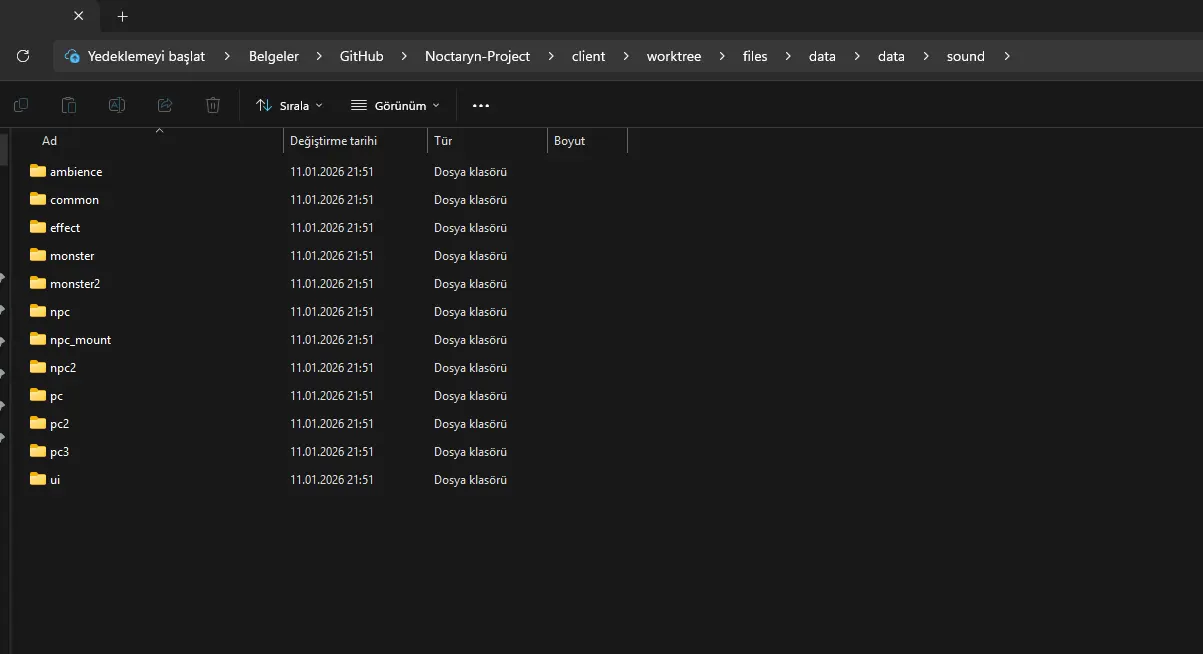Click the Yedeklemeyi başlat backup link
The image size is (1203, 654).
(x=146, y=56)
